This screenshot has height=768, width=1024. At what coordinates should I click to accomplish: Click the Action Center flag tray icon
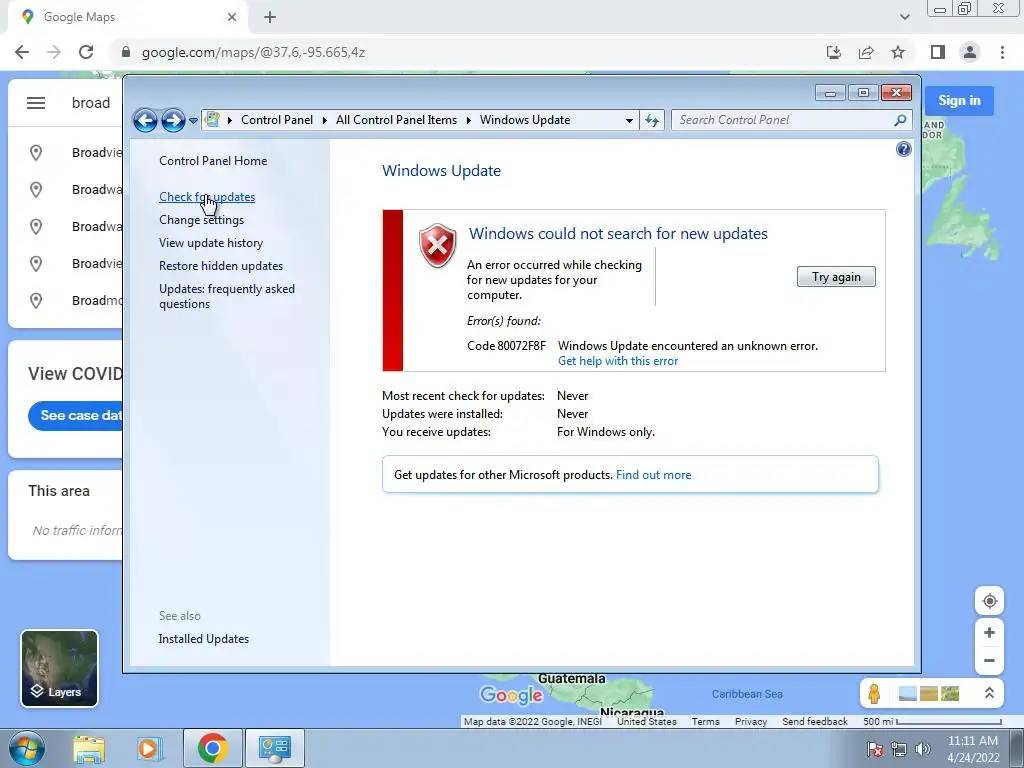click(875, 749)
